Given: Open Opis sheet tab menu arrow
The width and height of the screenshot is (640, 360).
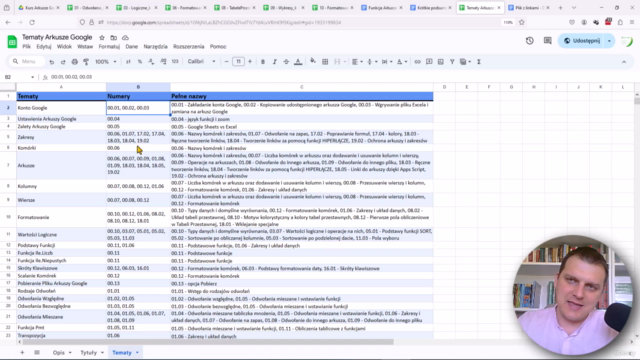Looking at the screenshot, I should (x=70, y=353).
